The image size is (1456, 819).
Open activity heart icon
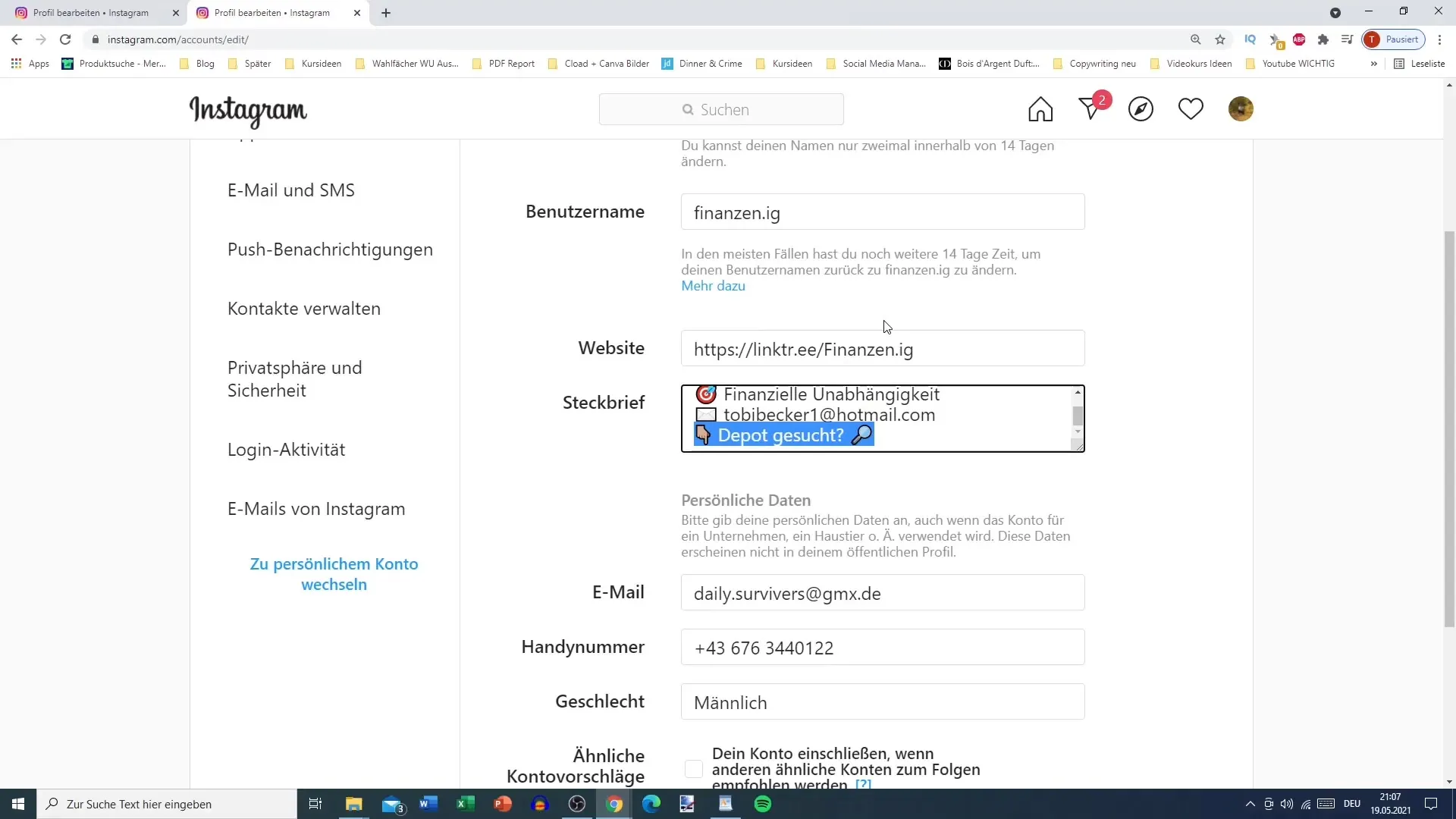click(x=1191, y=109)
